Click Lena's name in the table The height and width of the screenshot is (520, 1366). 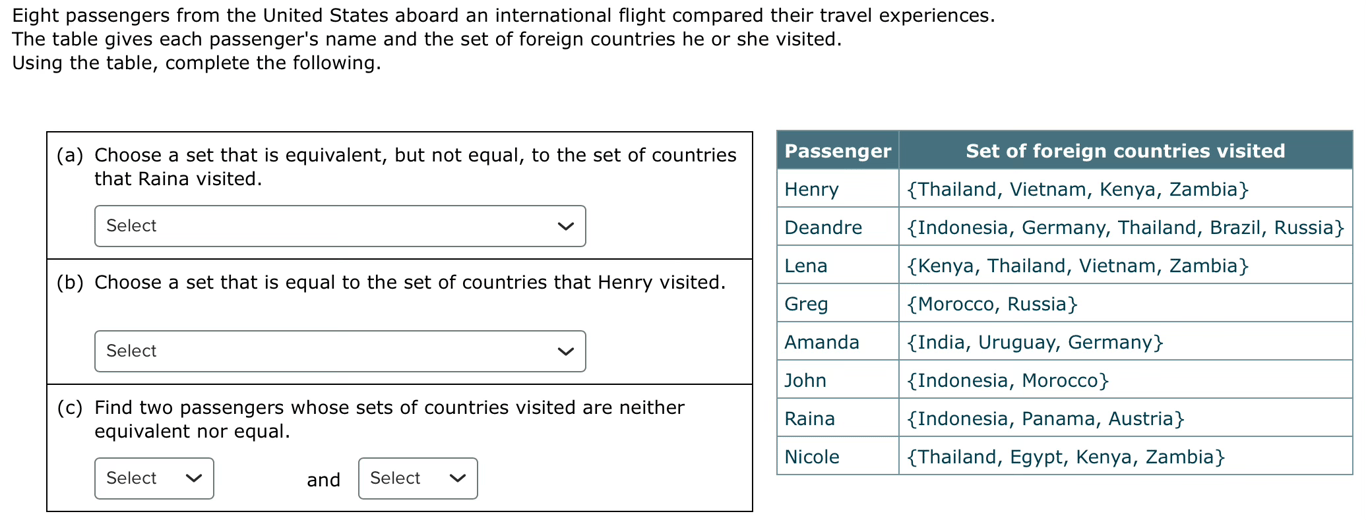point(806,266)
